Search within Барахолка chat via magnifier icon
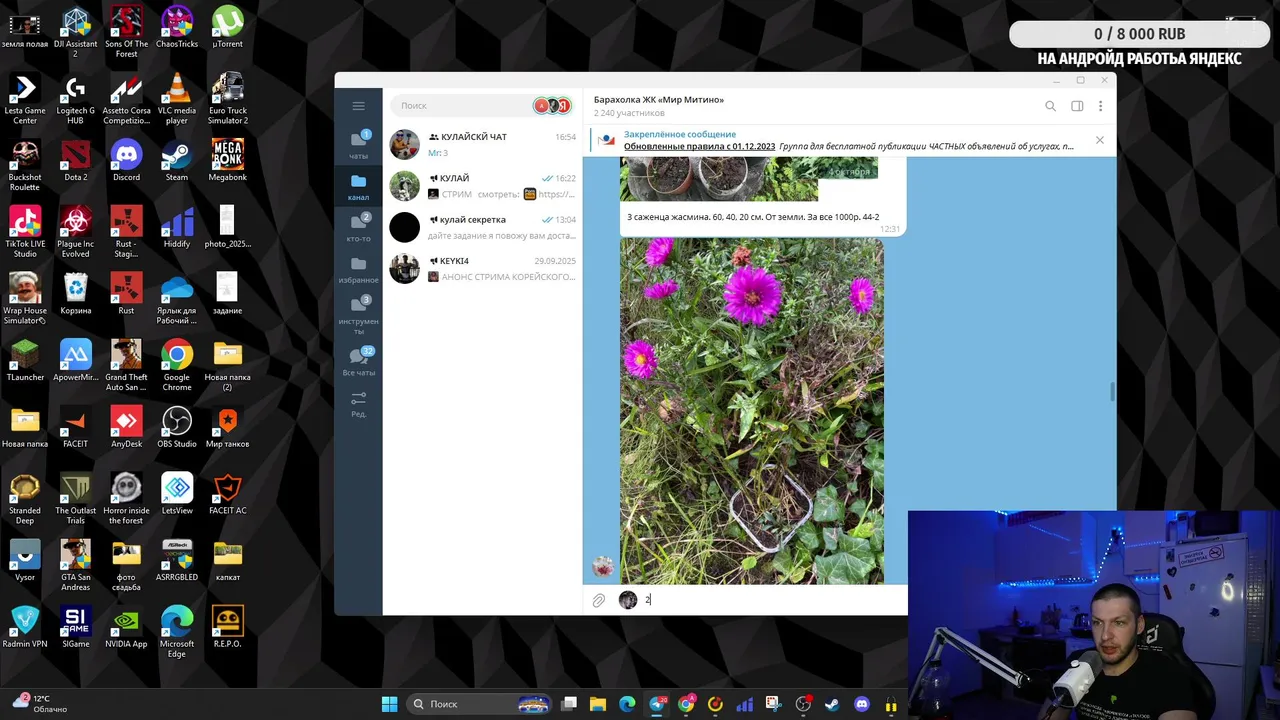 [x=1050, y=106]
